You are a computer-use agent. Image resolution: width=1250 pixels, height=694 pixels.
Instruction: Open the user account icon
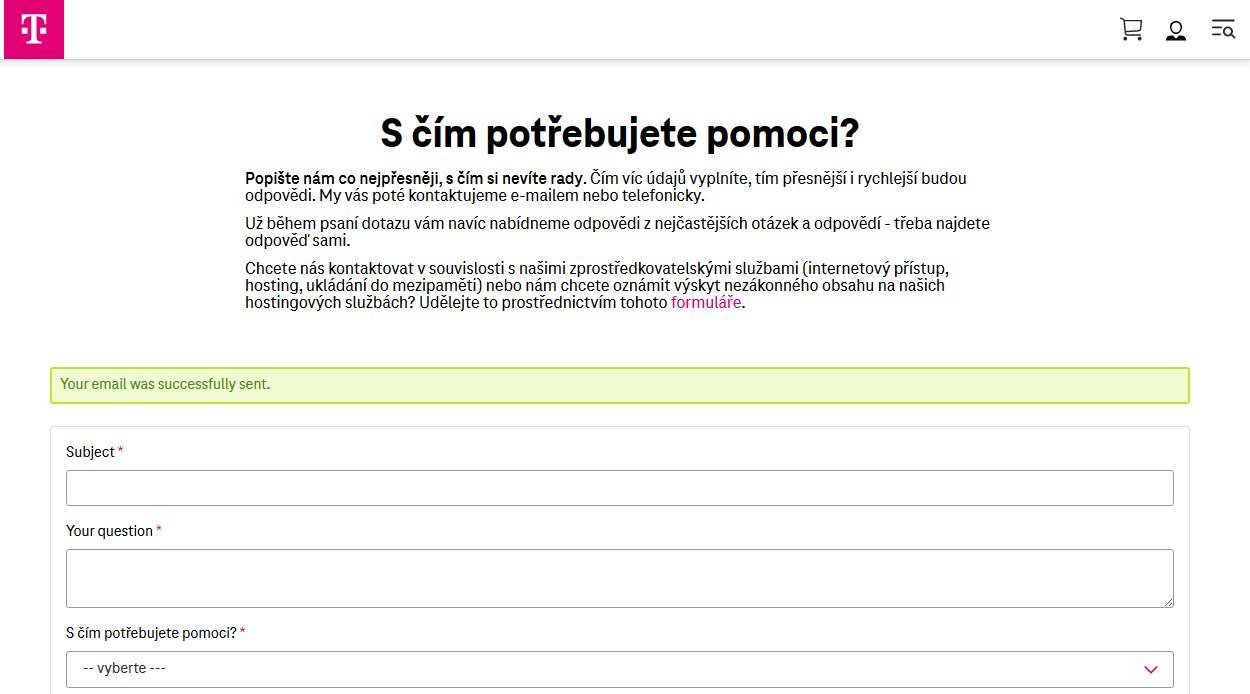(x=1176, y=30)
